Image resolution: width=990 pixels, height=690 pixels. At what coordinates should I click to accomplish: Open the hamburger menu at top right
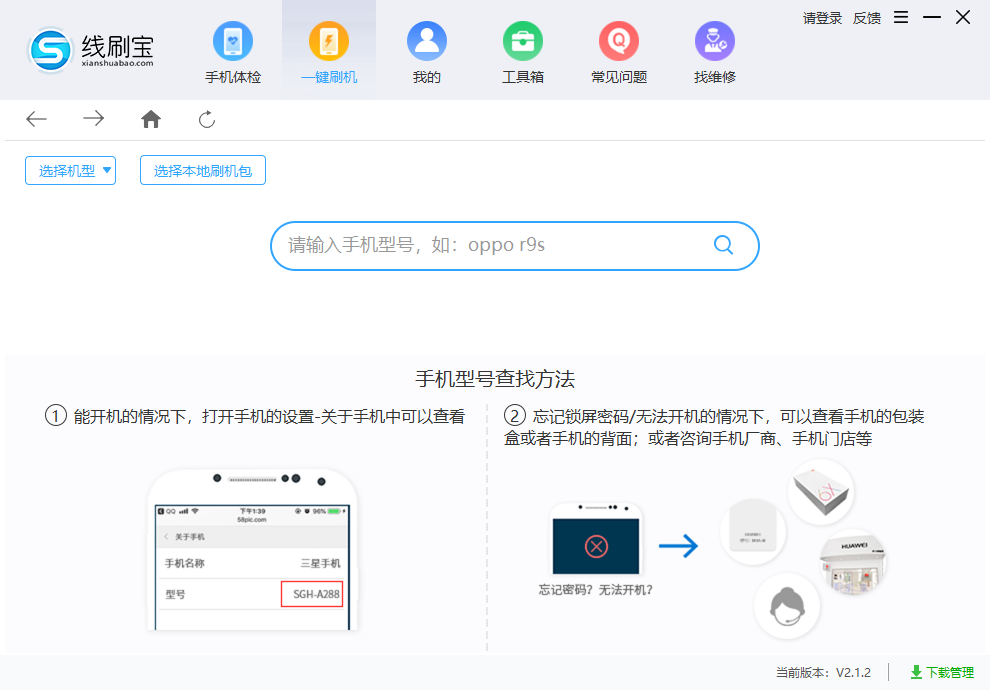pyautogui.click(x=901, y=17)
